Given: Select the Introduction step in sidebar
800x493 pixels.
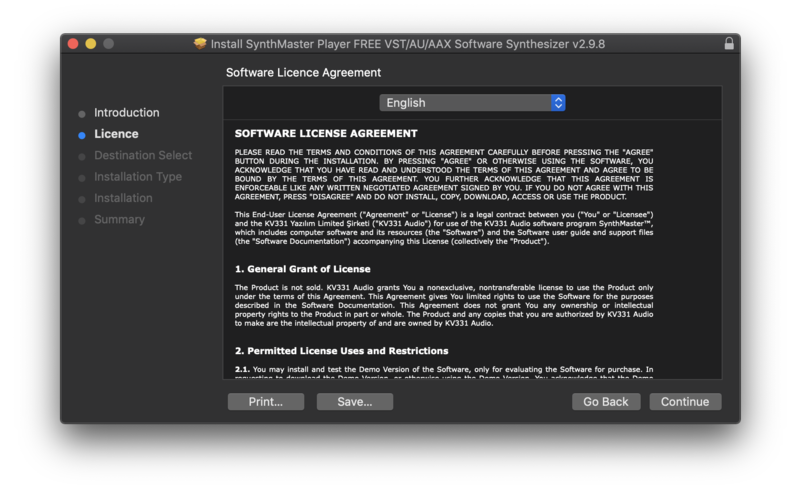Looking at the screenshot, I should pyautogui.click(x=127, y=112).
